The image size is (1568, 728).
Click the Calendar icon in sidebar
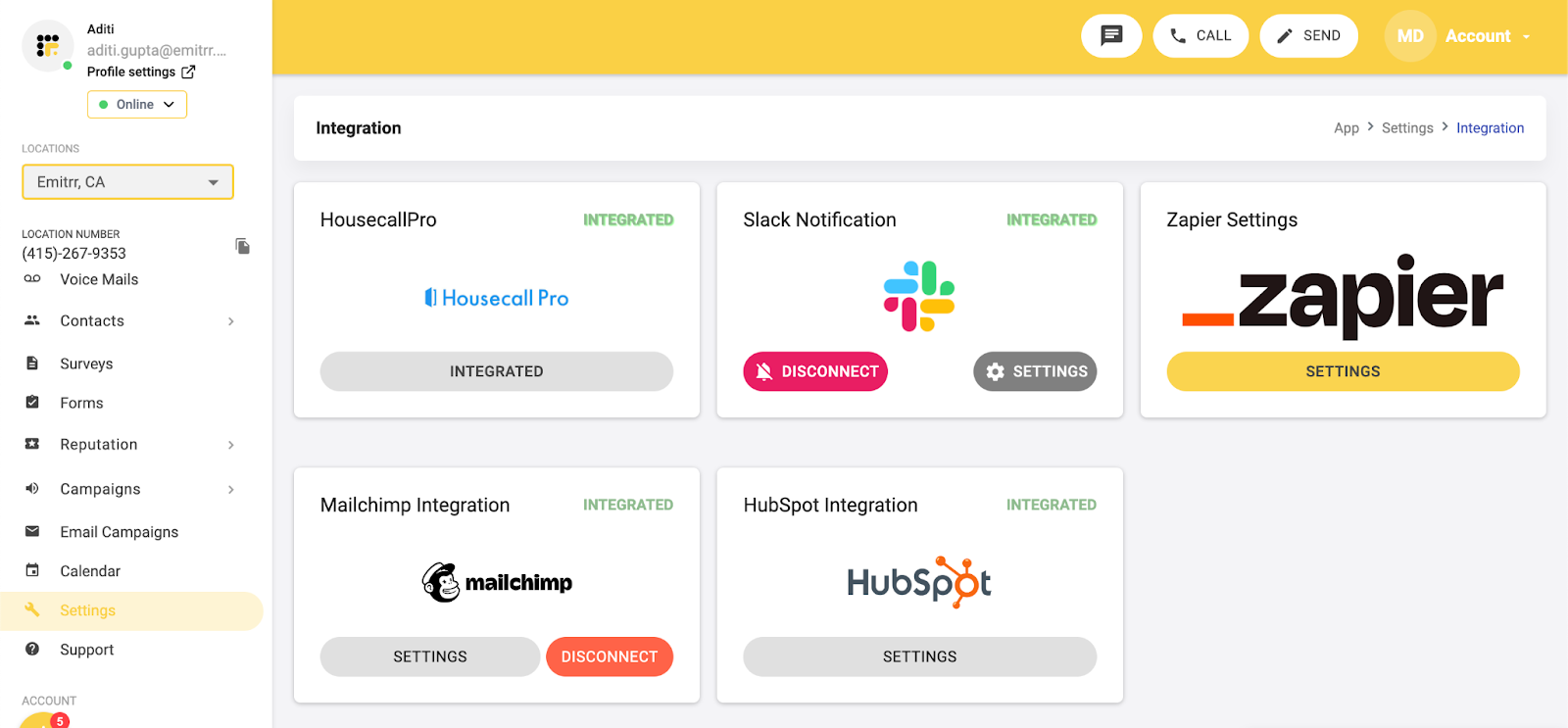[x=32, y=571]
